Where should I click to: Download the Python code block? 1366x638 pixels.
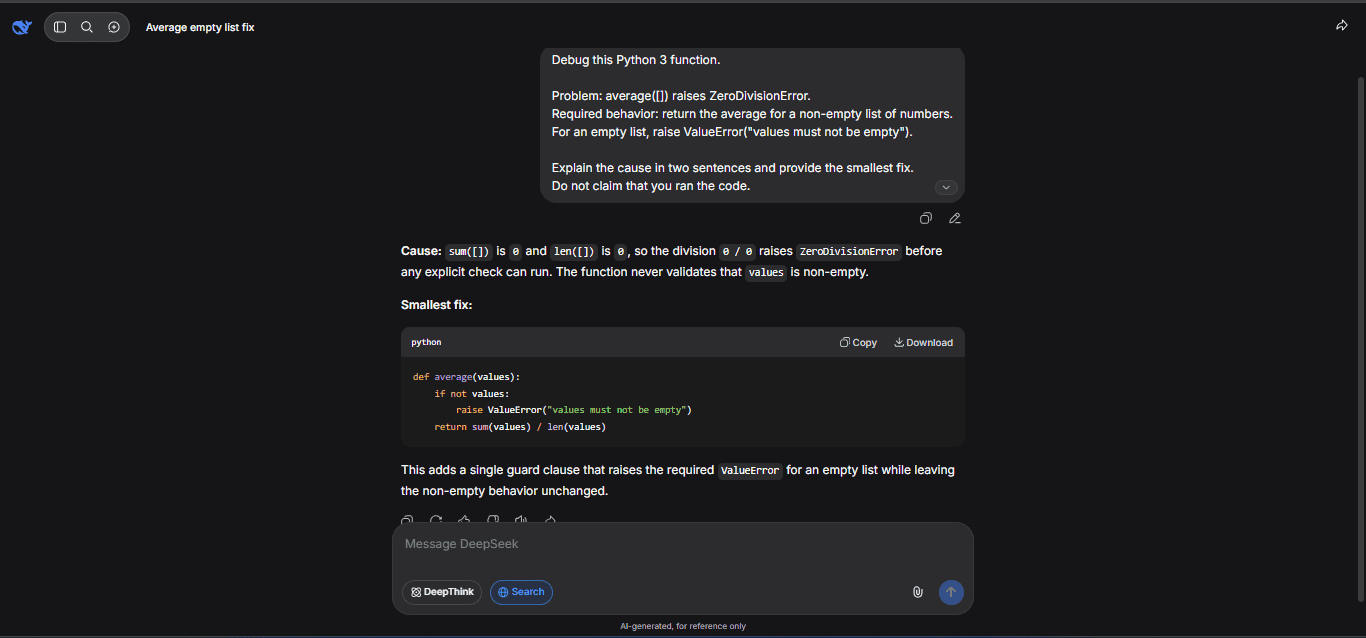[923, 342]
